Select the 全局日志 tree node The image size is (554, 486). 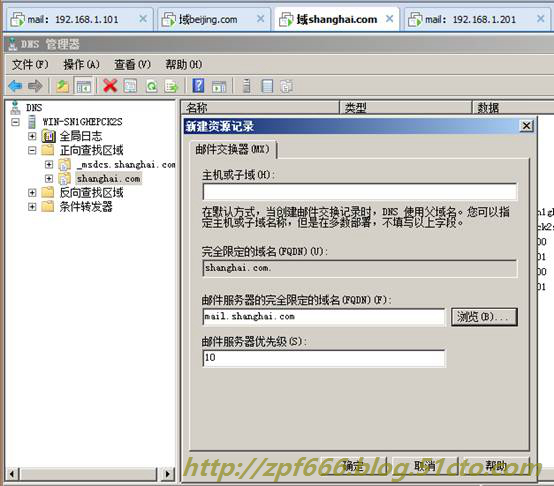81,136
